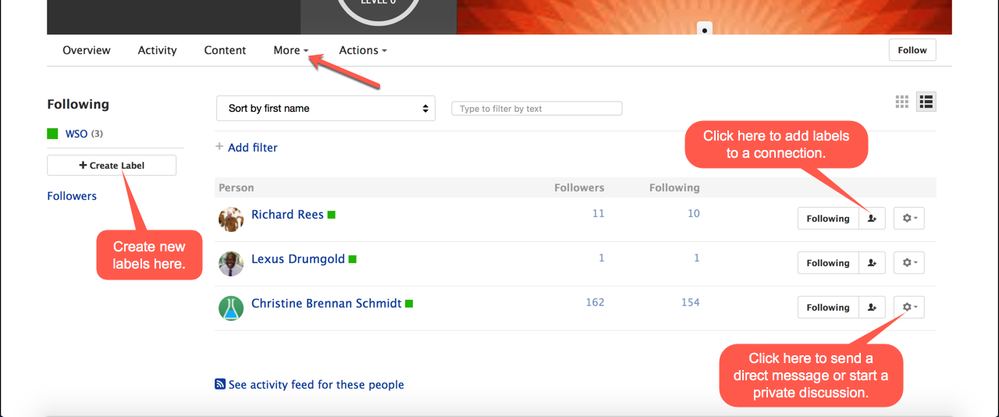Switch to list view icon
Screen dimensions: 999x417
coord(926,102)
